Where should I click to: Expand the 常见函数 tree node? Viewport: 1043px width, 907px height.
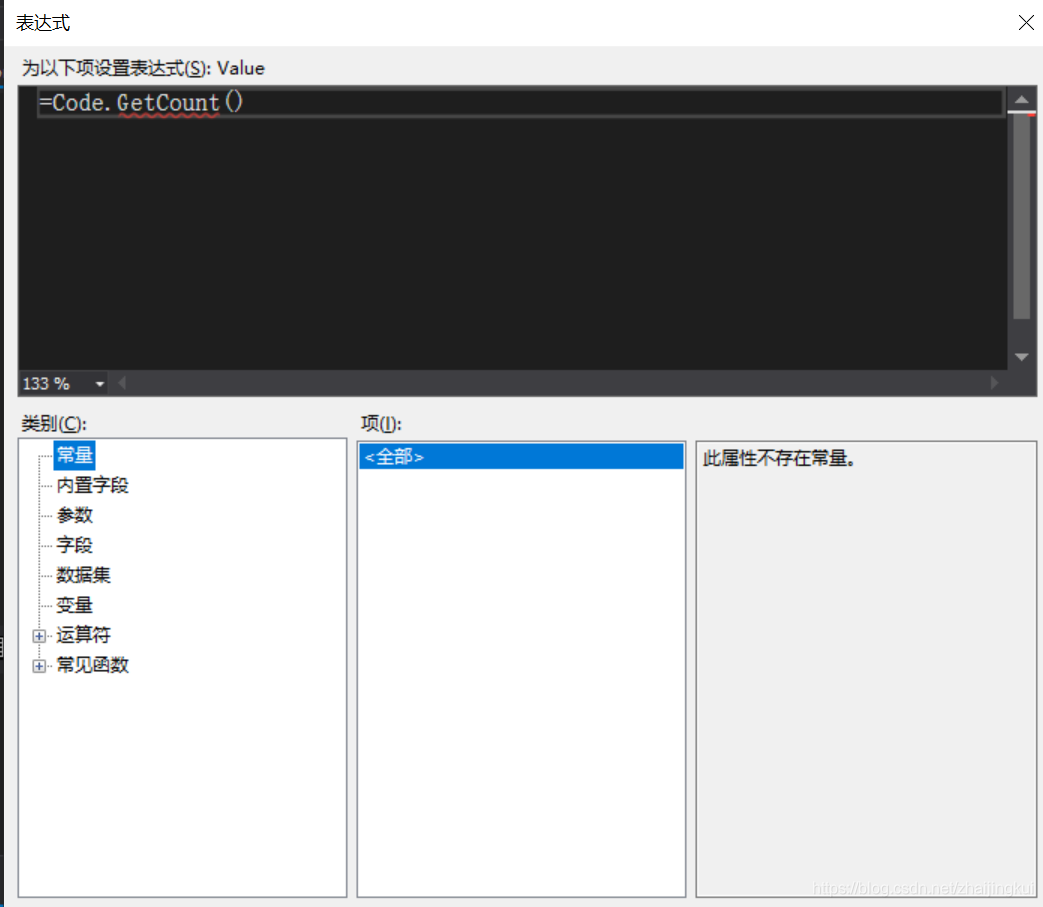pyautogui.click(x=38, y=665)
